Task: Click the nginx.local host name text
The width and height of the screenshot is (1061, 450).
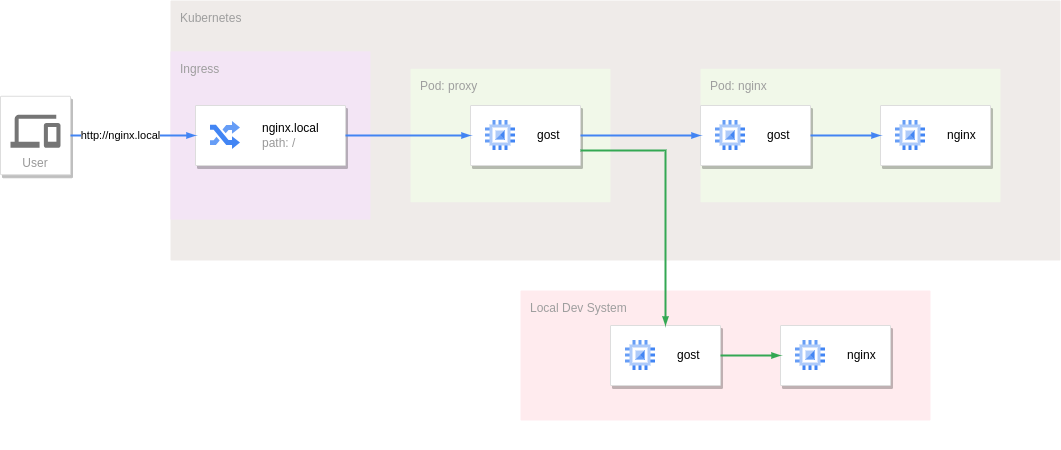Action: pyautogui.click(x=290, y=128)
